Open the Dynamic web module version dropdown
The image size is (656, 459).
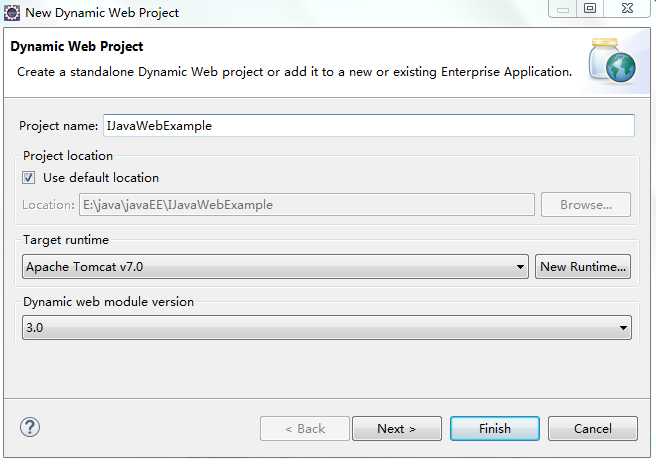327,328
